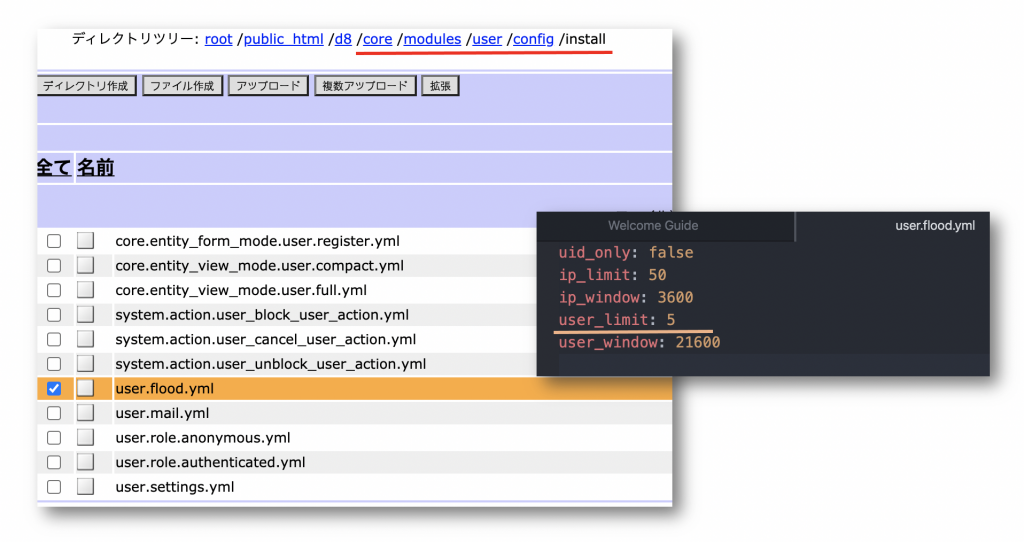Viewport: 1024px width, 542px height.
Task: Open file core.entity_view_mode.user.compact.yml
Action: tap(259, 266)
